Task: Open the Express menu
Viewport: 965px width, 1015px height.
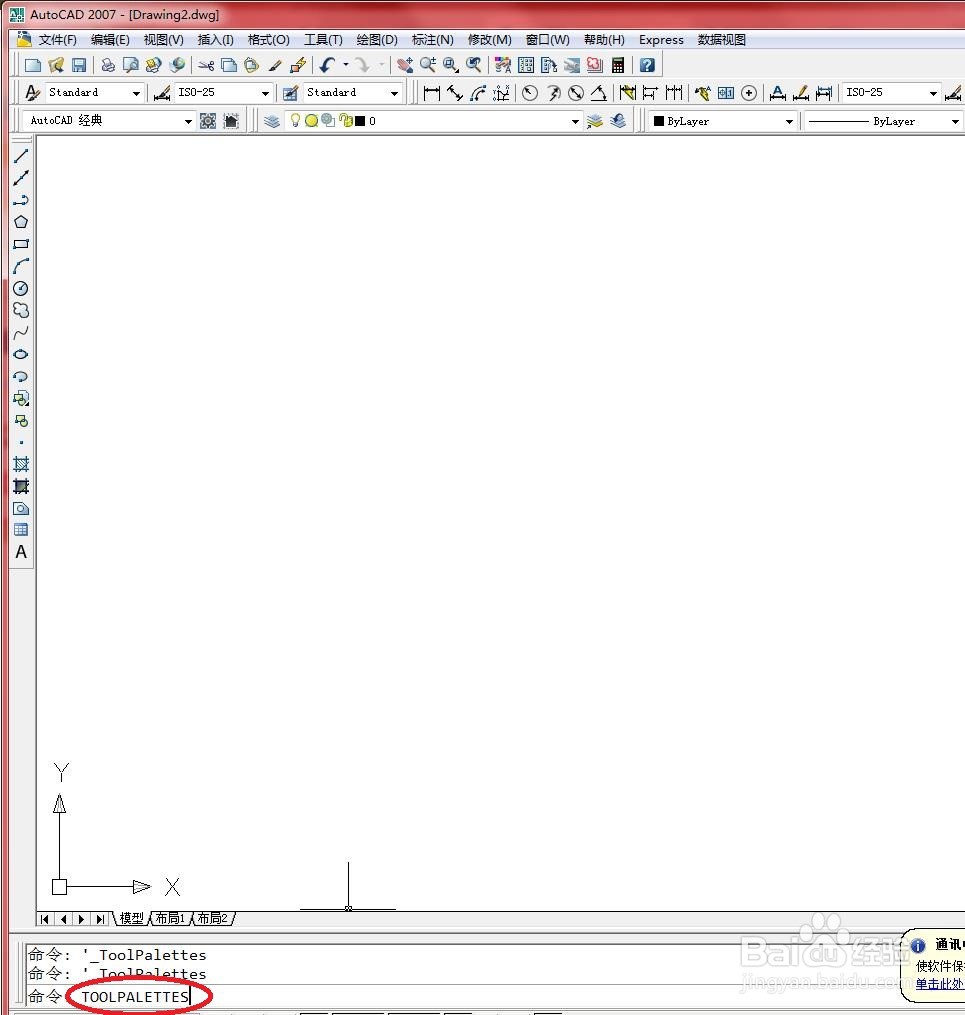Action: (661, 39)
